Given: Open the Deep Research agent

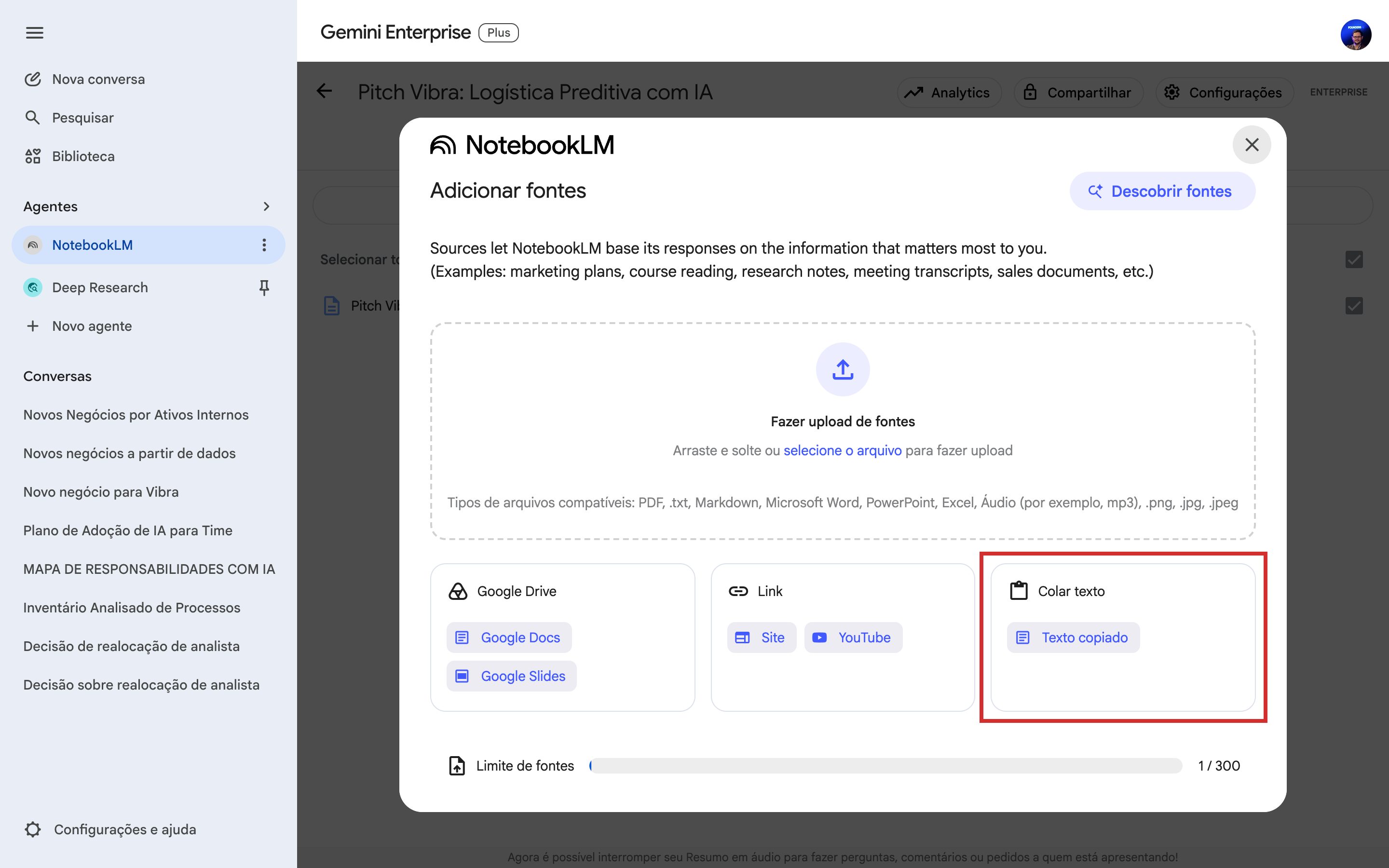Looking at the screenshot, I should (86, 287).
